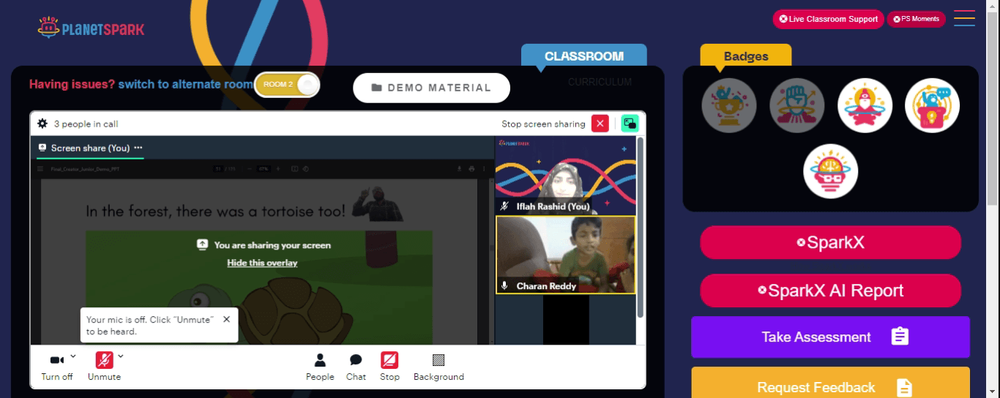Screen dimensions: 1000x398
Task: Click switch to alternate room text
Action: pos(186,84)
